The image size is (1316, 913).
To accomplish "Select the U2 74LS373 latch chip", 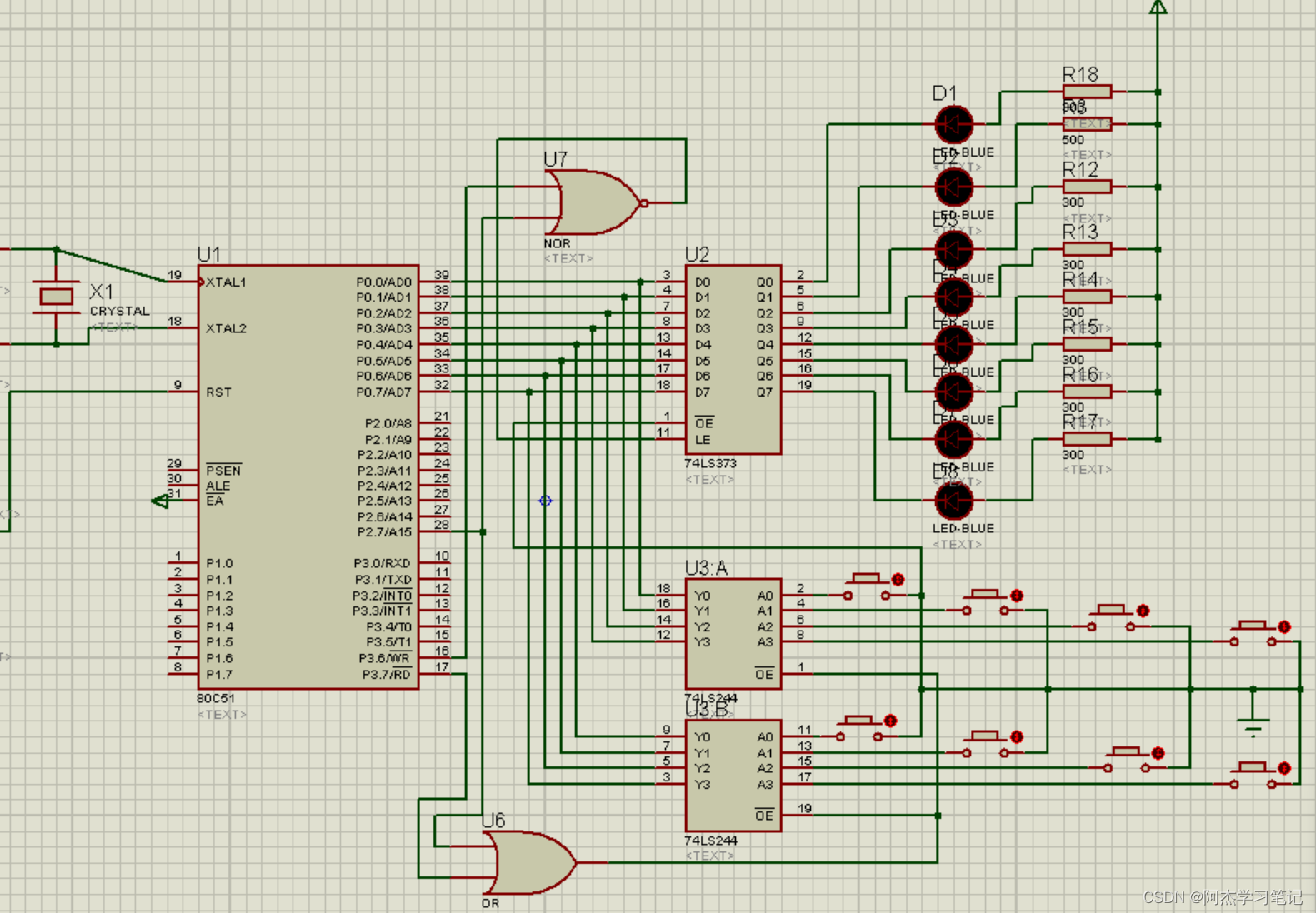I will [x=733, y=360].
